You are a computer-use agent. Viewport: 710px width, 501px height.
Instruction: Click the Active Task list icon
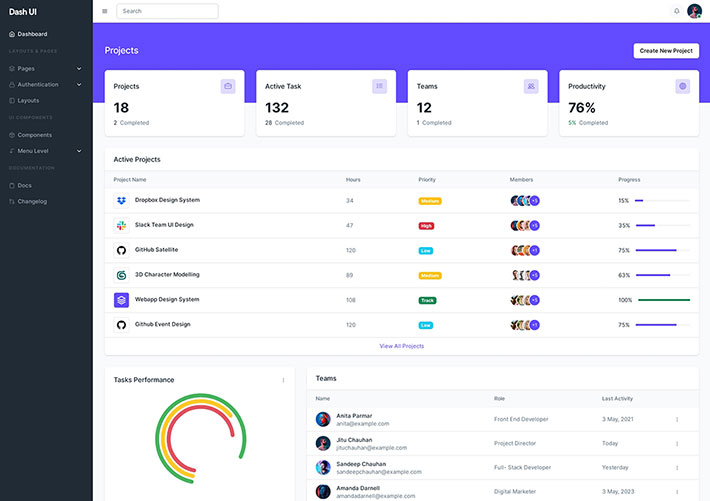click(x=379, y=86)
